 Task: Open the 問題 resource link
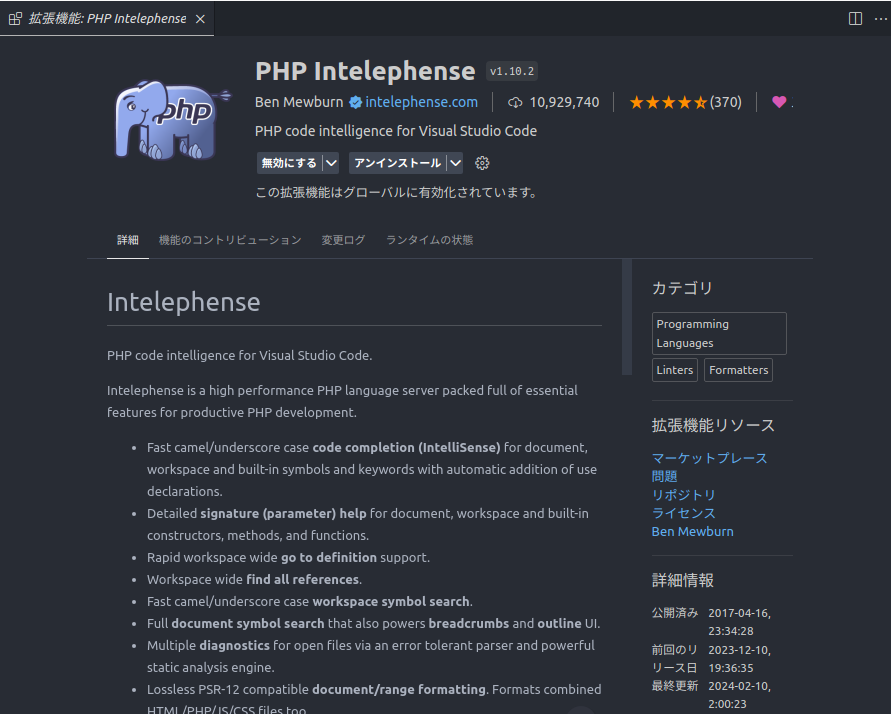click(x=664, y=477)
